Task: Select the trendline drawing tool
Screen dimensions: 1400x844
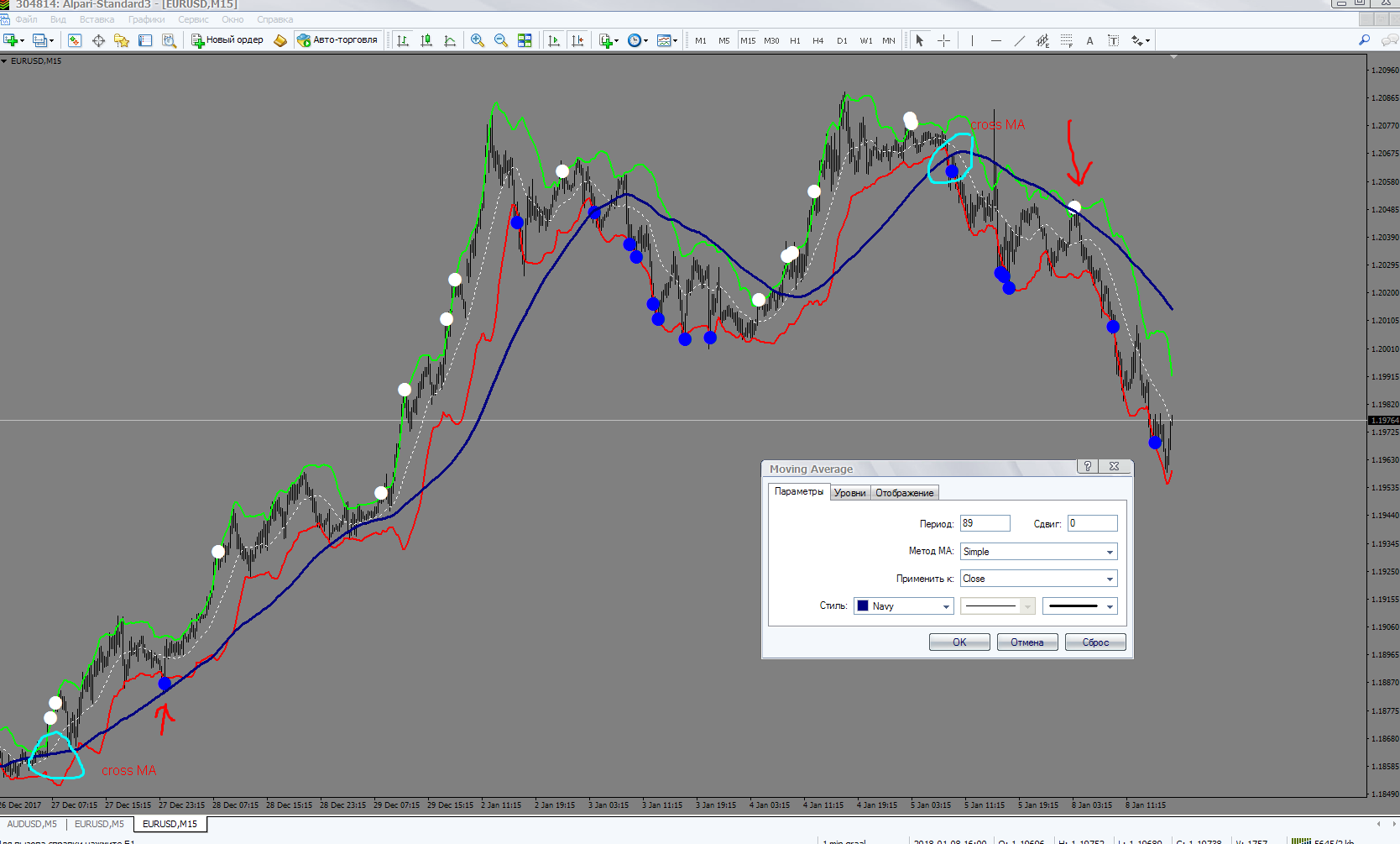Action: pos(1019,40)
